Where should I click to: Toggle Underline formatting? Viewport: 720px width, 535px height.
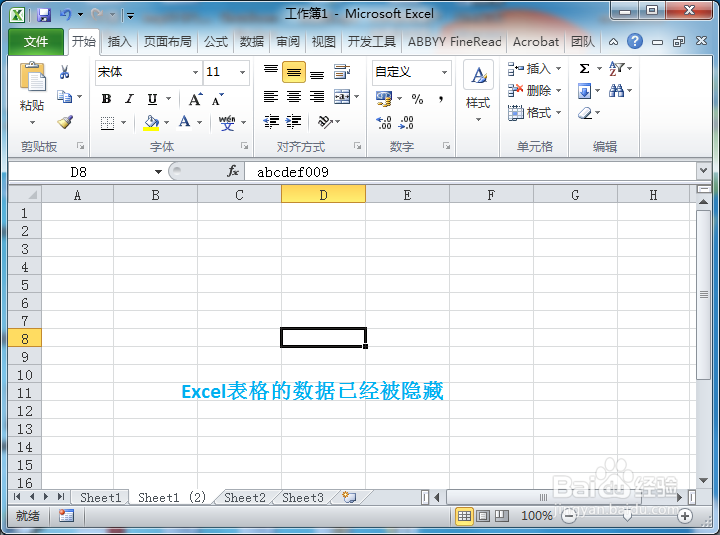152,99
